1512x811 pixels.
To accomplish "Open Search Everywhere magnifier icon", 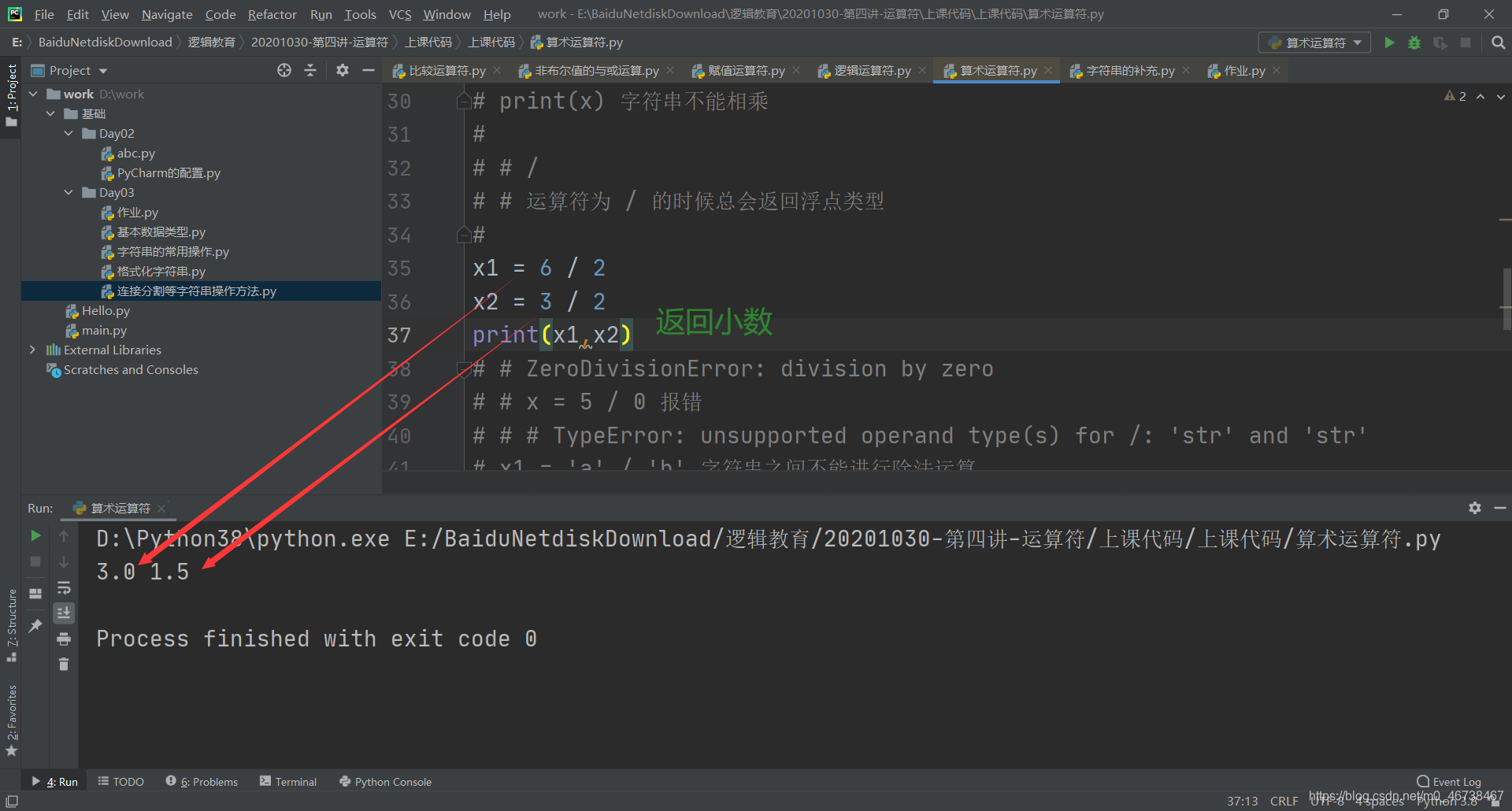I will click(x=1498, y=43).
